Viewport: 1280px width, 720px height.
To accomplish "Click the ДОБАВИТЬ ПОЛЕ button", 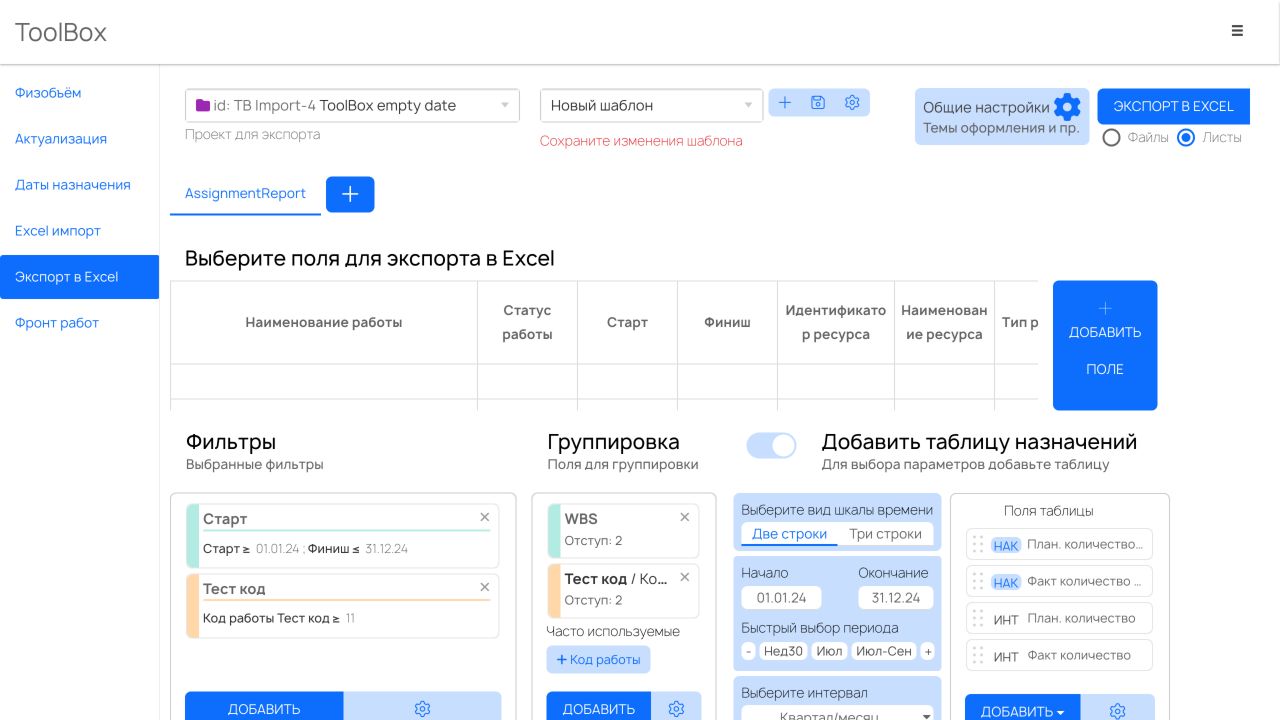I will (1105, 345).
